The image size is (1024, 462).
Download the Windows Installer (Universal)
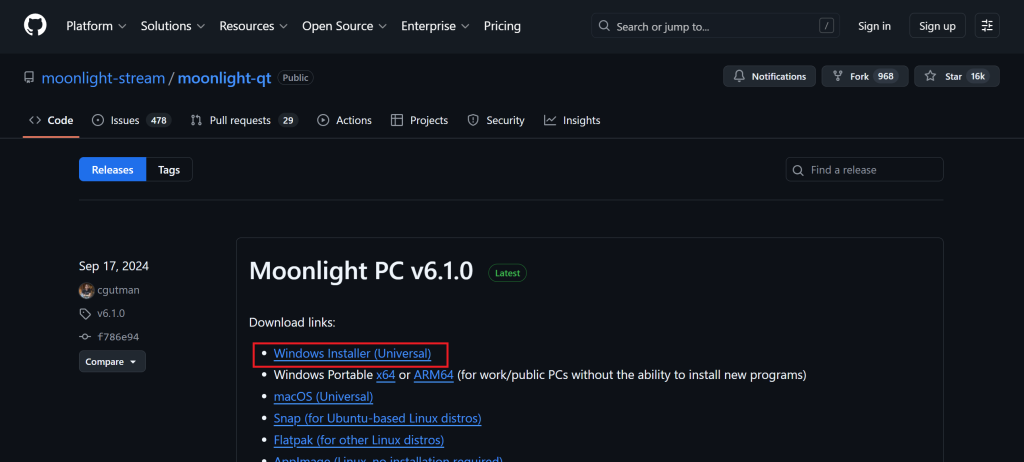pyautogui.click(x=352, y=354)
